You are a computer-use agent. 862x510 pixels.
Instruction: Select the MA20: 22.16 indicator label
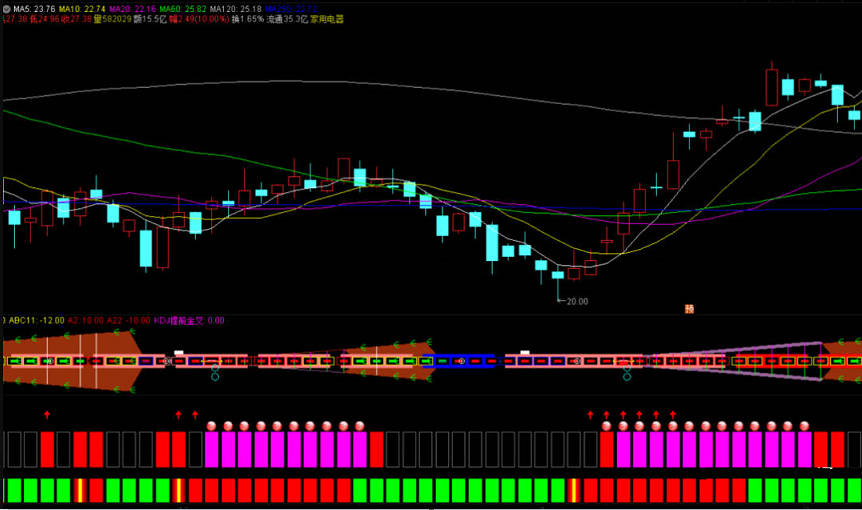tap(132, 9)
